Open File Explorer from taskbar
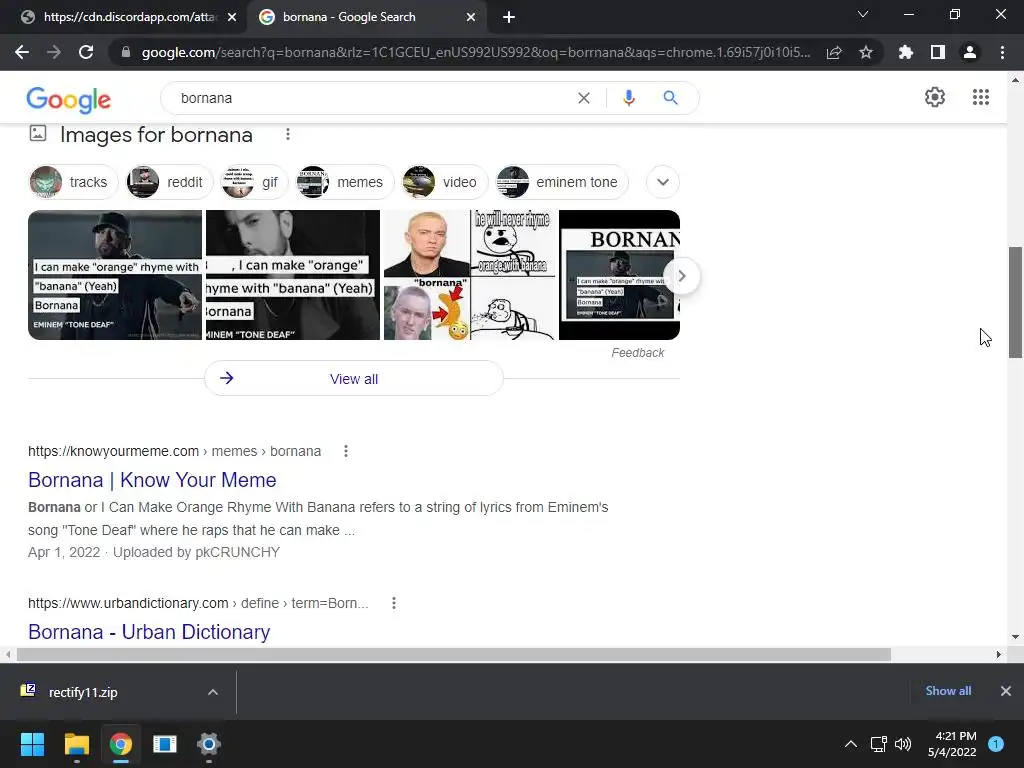The width and height of the screenshot is (1024, 768). tap(76, 744)
